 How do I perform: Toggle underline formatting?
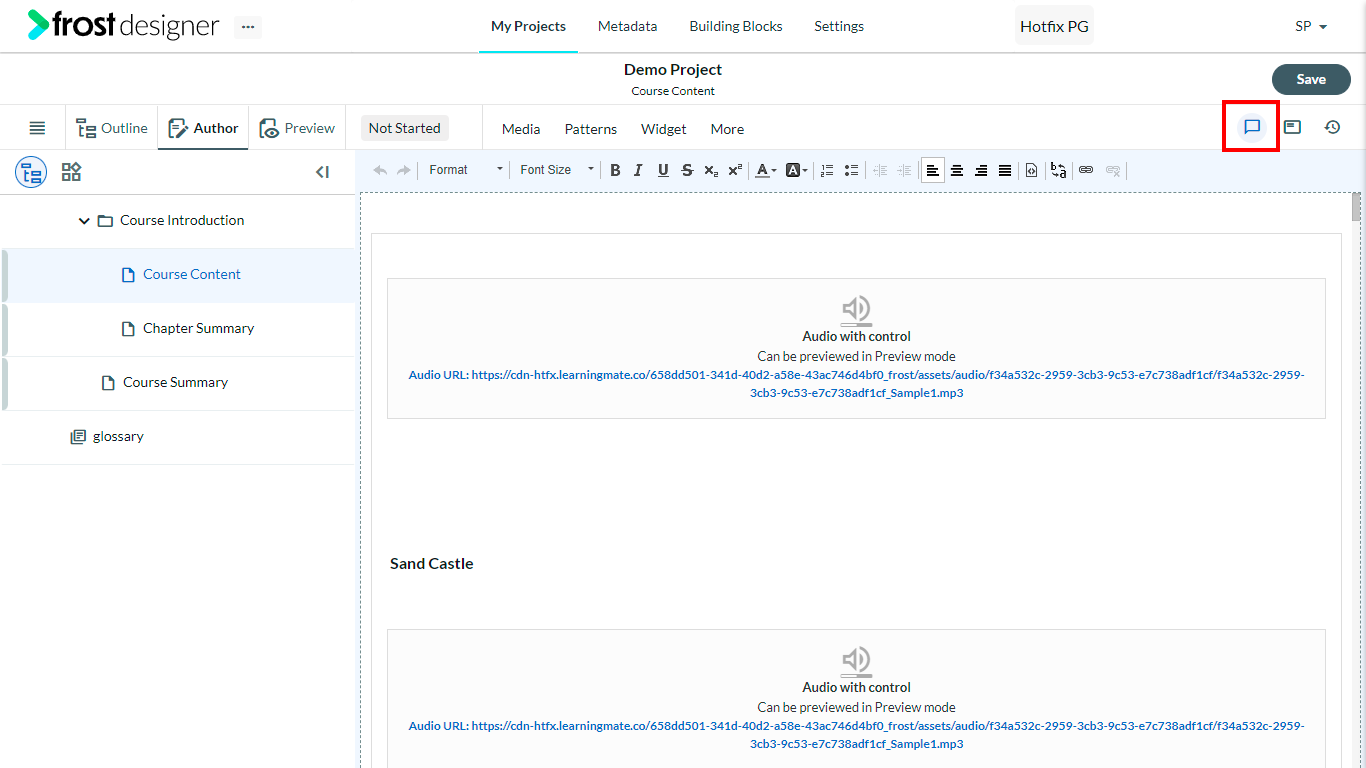point(663,170)
